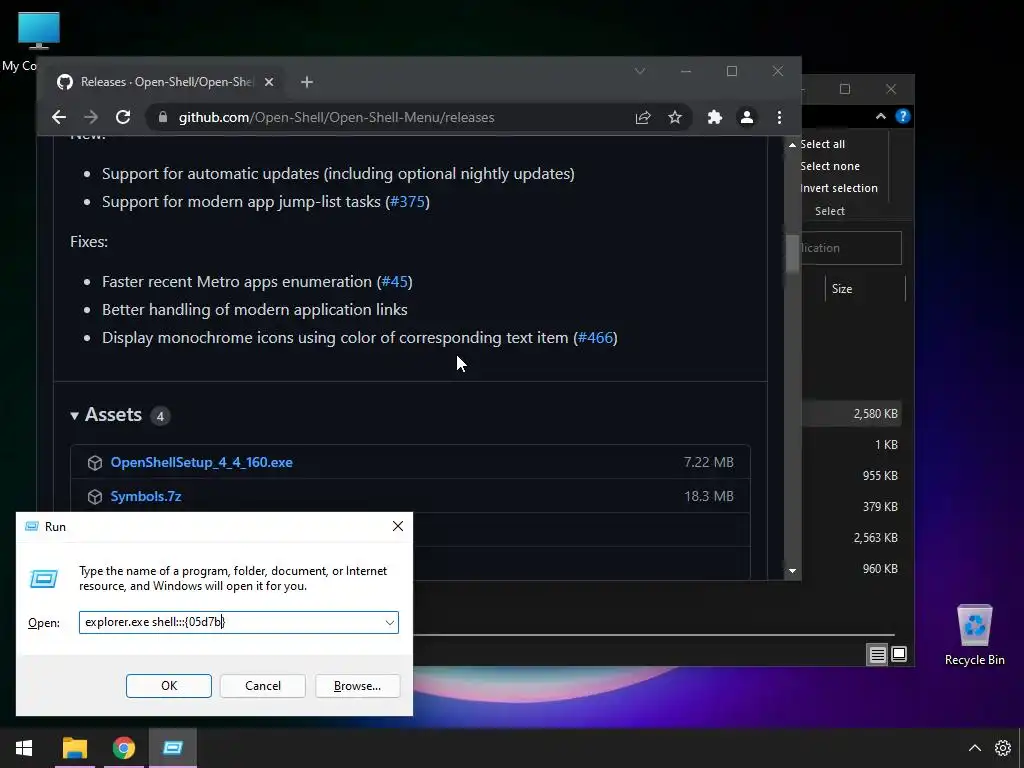Open Chrome extensions puzzle icon
The image size is (1024, 768).
tap(714, 118)
